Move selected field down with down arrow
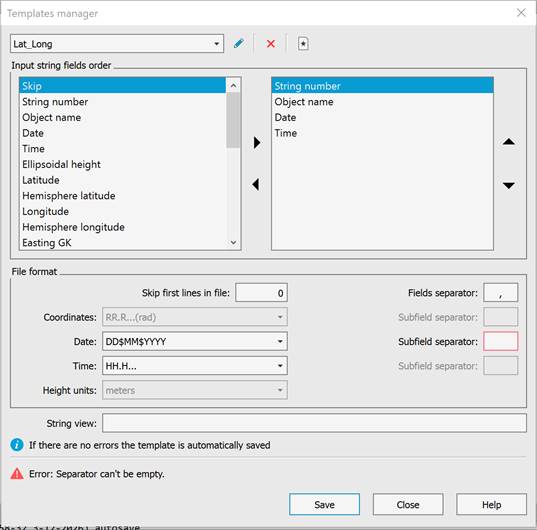Image resolution: width=537 pixels, height=530 pixels. click(509, 185)
